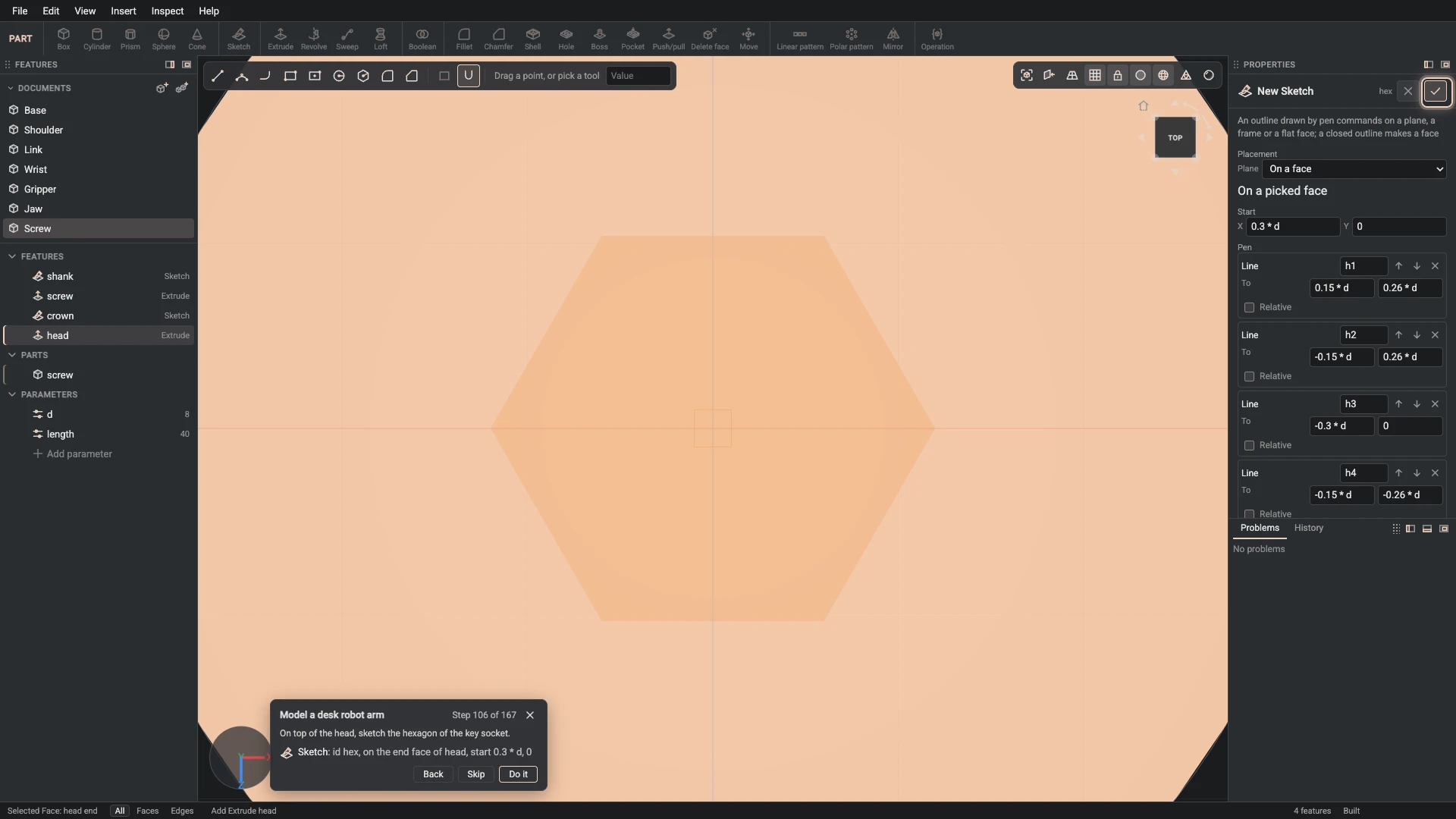Toggle Relative checkbox for line h2
Image resolution: width=1456 pixels, height=819 pixels.
1249,376
